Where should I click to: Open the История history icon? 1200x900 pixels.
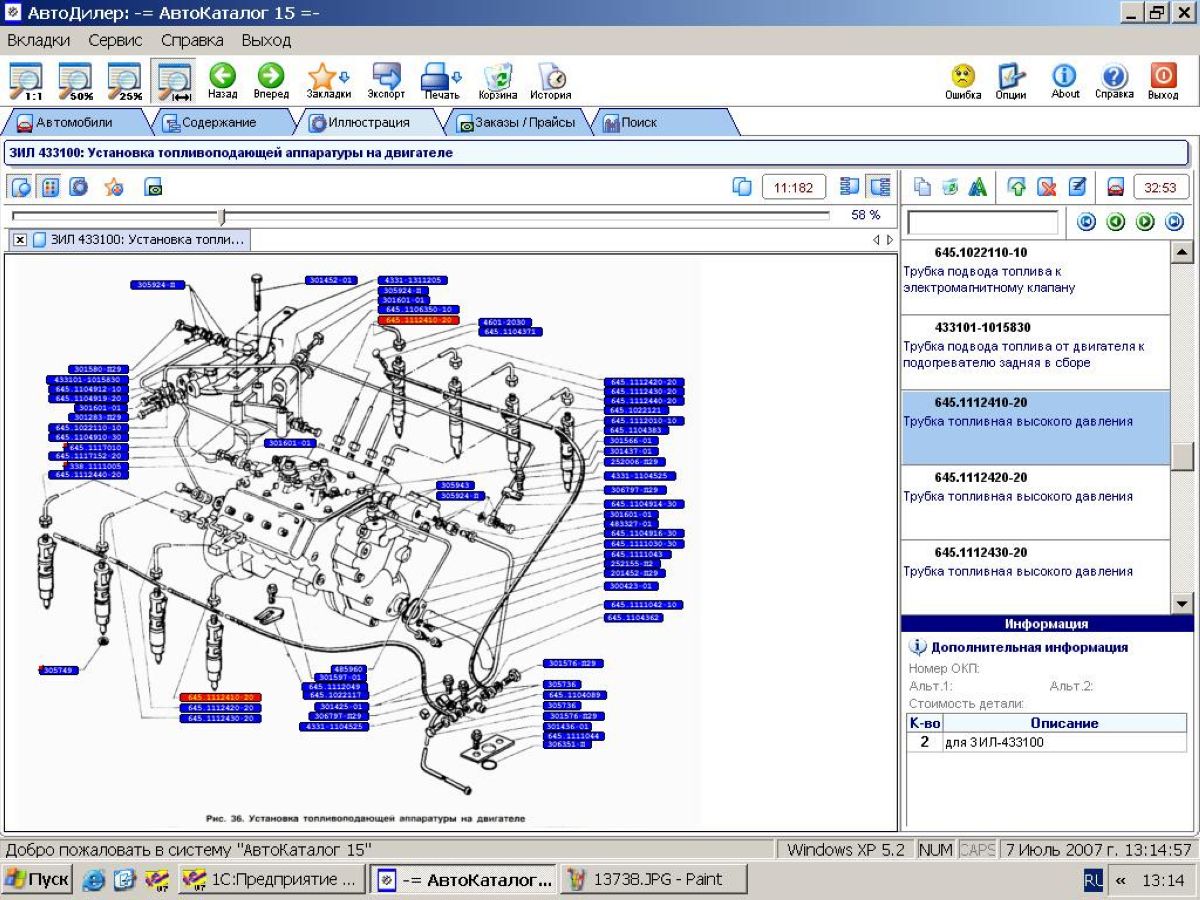551,82
